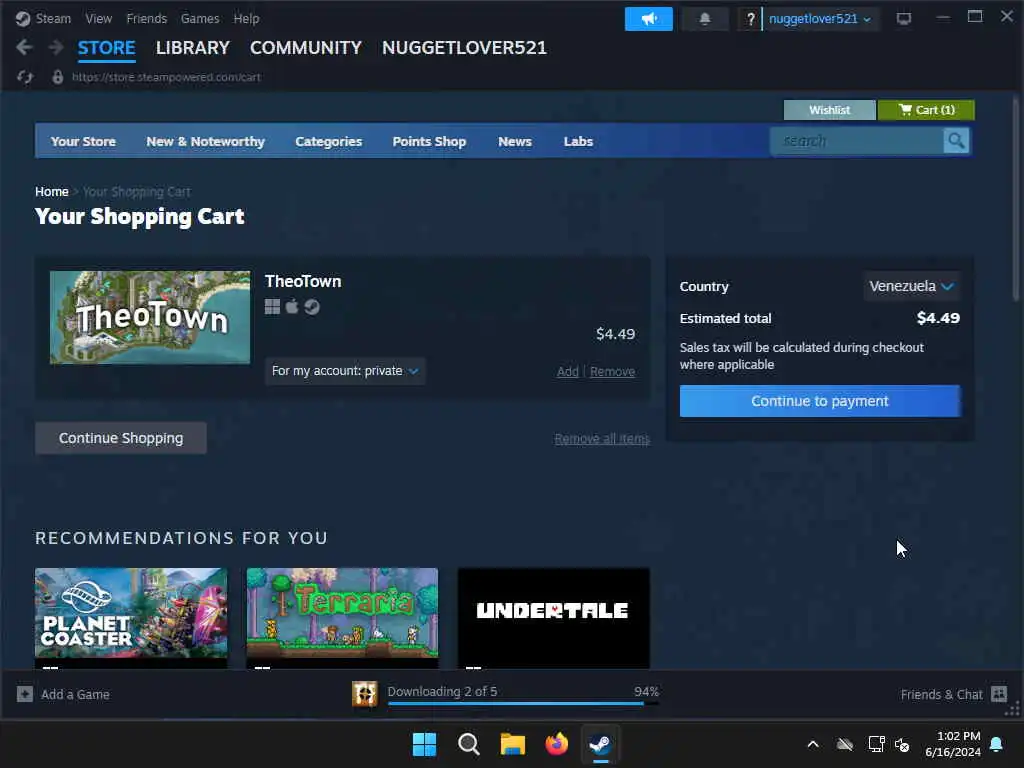This screenshot has height=768, width=1024.
Task: Click the TheoTown title text
Action: 303,281
